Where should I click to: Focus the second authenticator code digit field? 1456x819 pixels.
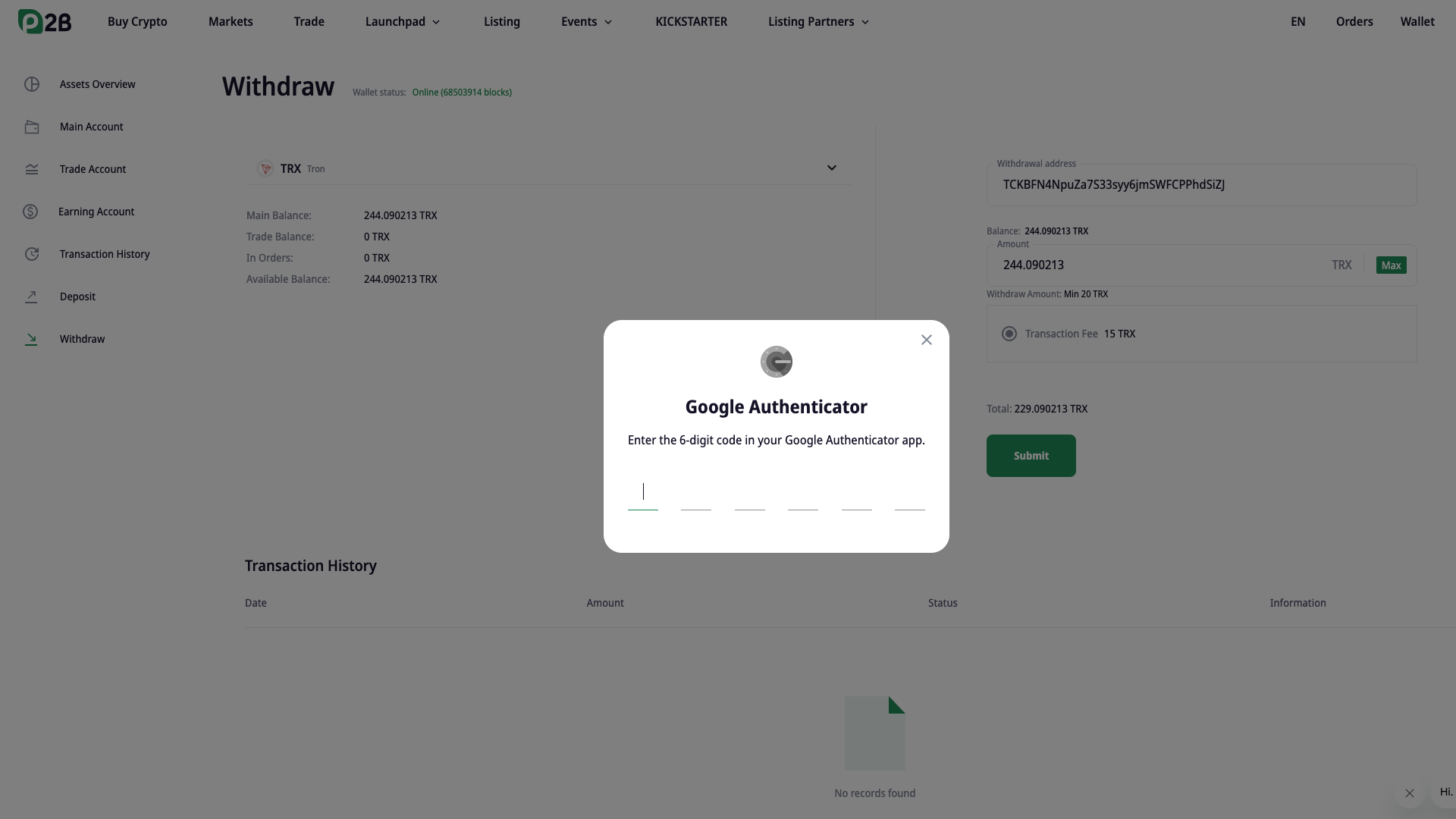click(696, 492)
